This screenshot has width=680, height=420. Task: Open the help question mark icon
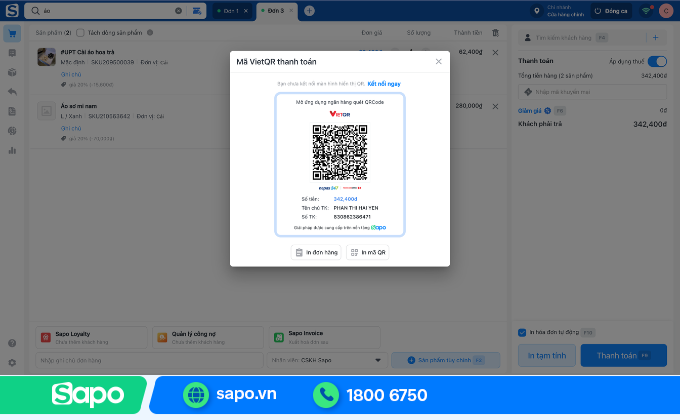pyautogui.click(x=12, y=343)
